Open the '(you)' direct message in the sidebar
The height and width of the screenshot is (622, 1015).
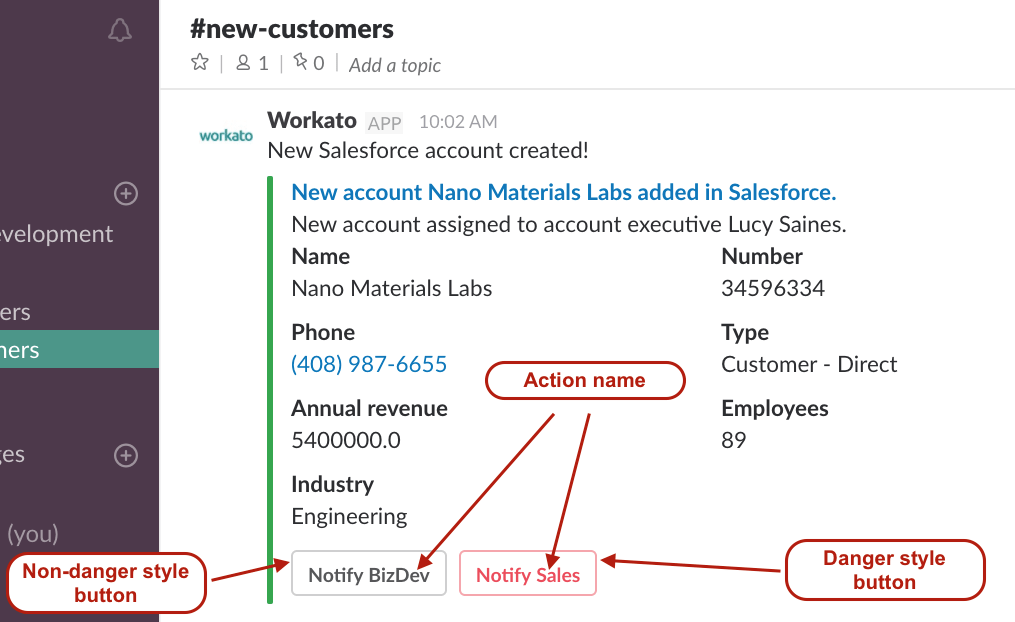pos(32,533)
